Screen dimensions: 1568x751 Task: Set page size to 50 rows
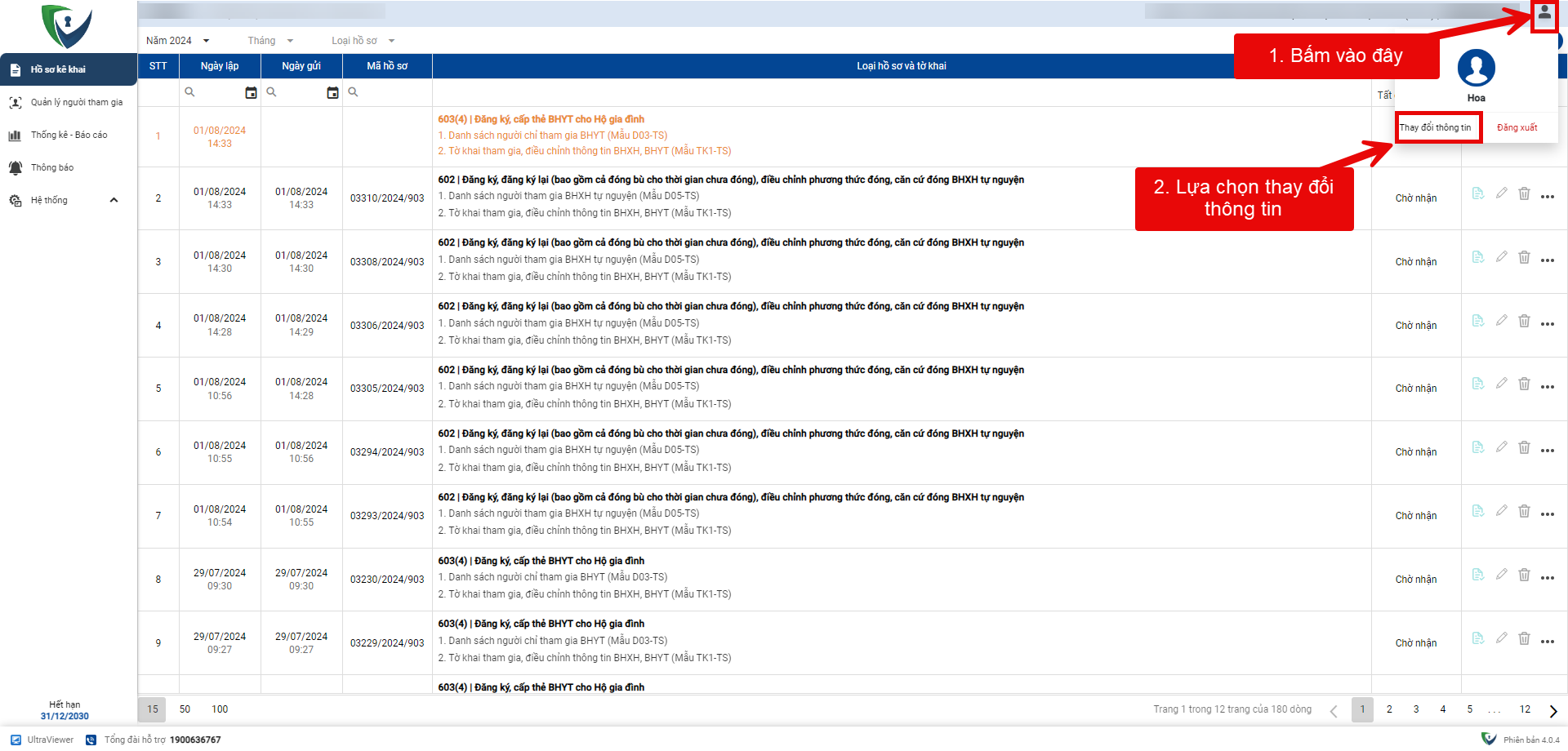click(x=185, y=709)
